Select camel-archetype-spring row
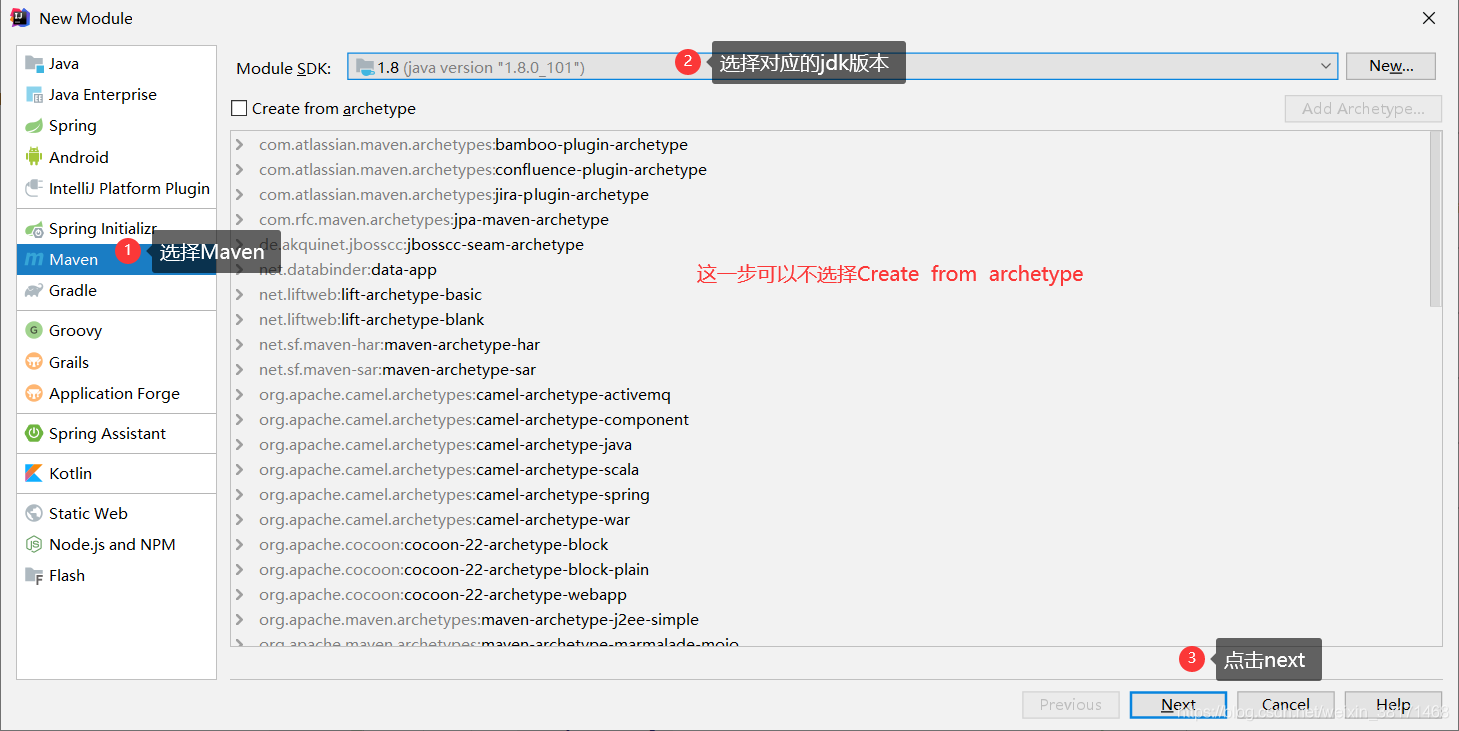 click(830, 495)
